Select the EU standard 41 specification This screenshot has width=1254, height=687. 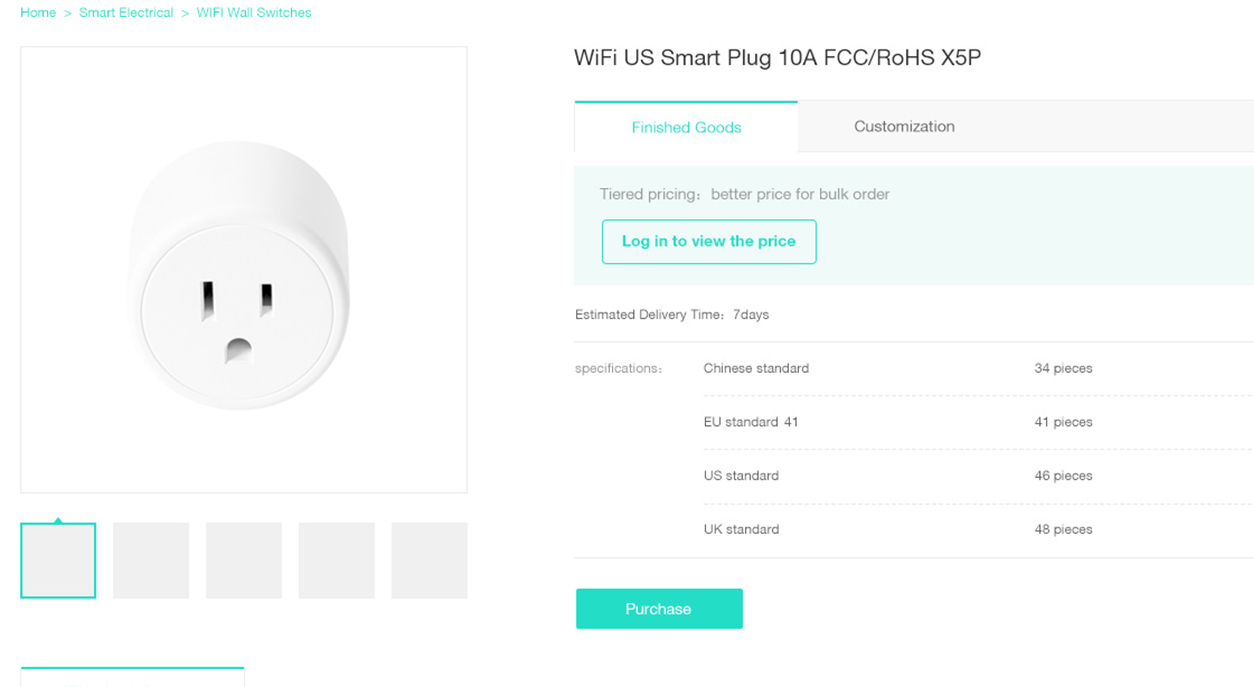[x=751, y=422]
